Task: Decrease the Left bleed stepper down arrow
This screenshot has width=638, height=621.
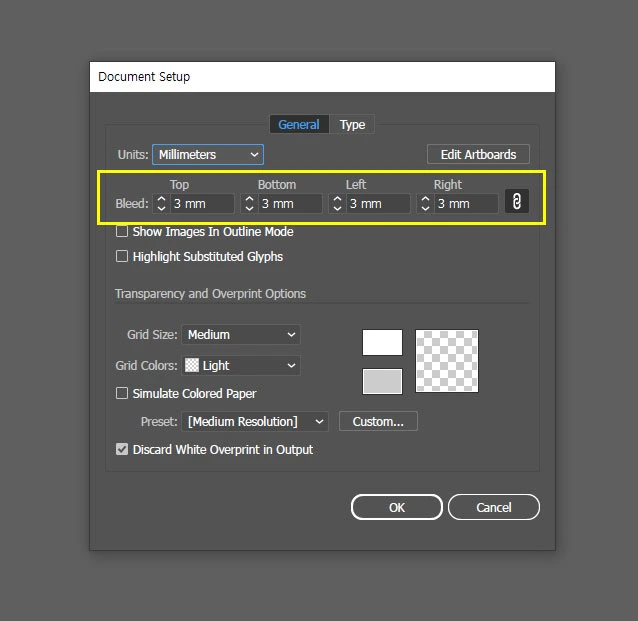Action: [337, 208]
